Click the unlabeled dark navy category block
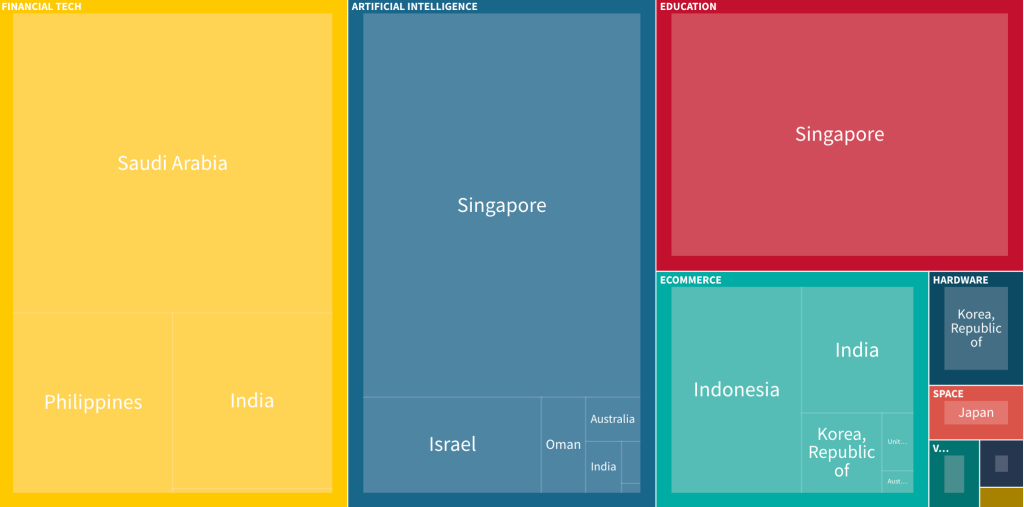Image resolution: width=1024 pixels, height=507 pixels. [x=1001, y=463]
